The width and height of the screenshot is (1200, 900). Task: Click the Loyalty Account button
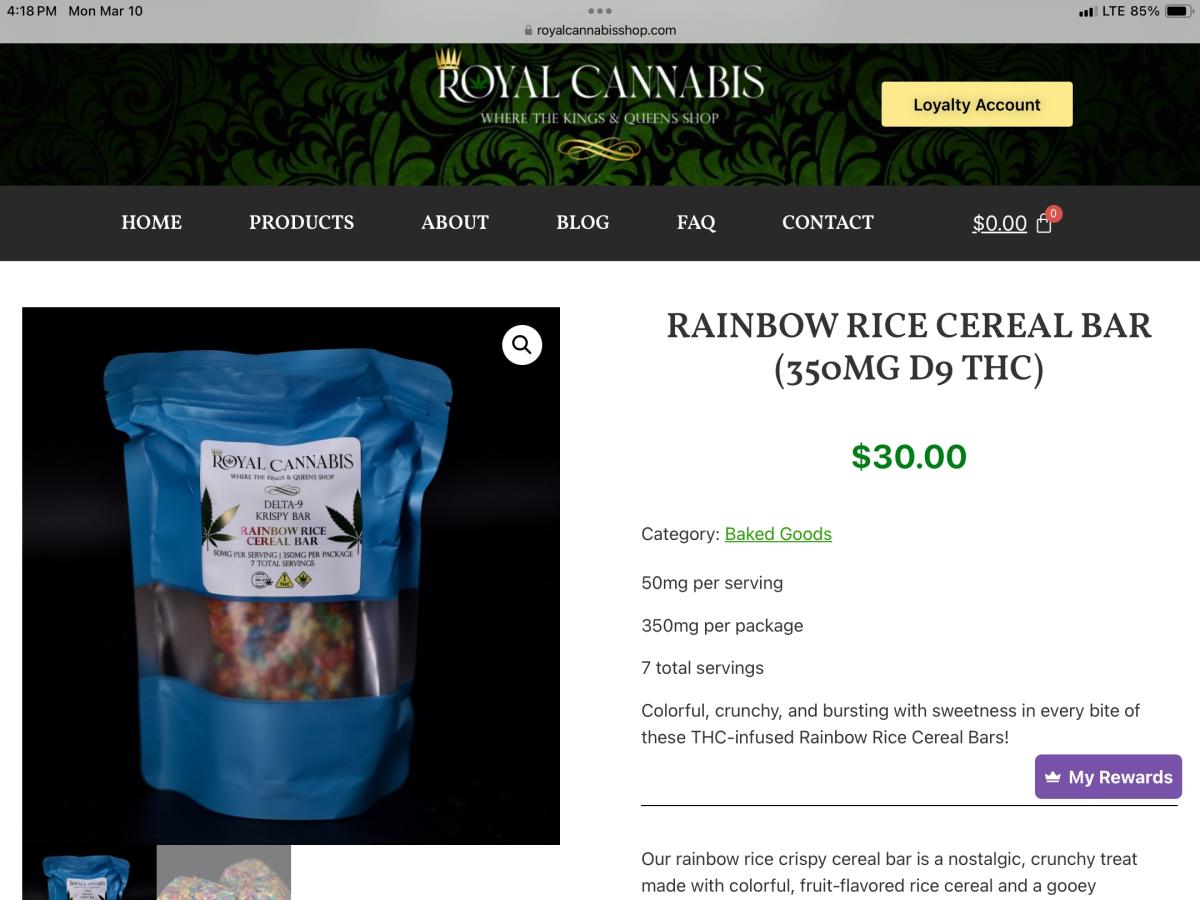click(x=977, y=104)
